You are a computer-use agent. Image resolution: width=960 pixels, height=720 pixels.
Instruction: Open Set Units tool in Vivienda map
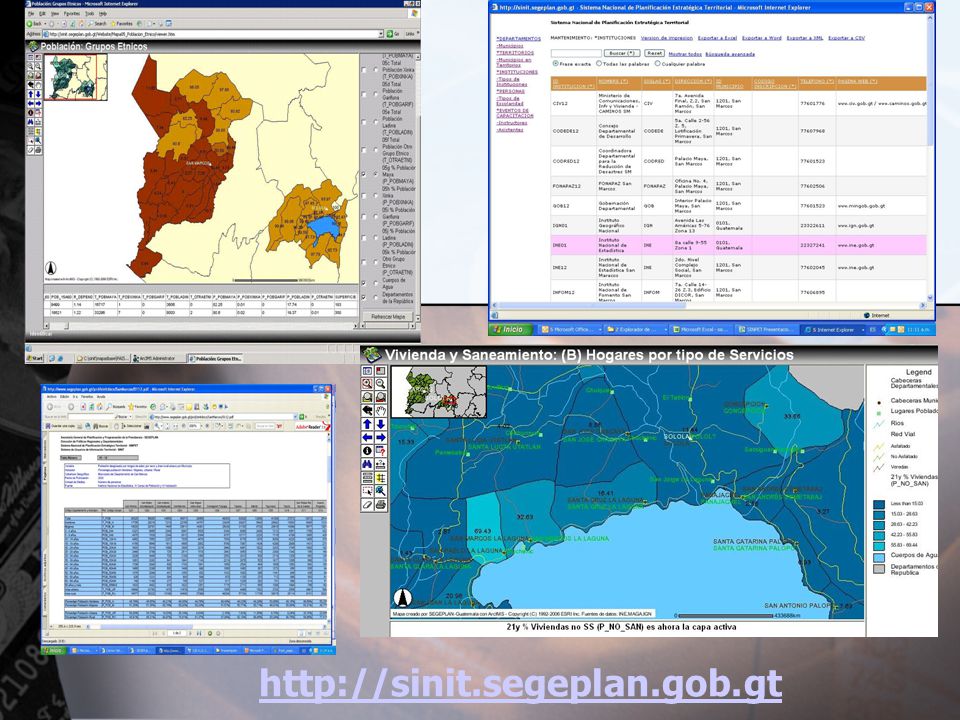(367, 478)
